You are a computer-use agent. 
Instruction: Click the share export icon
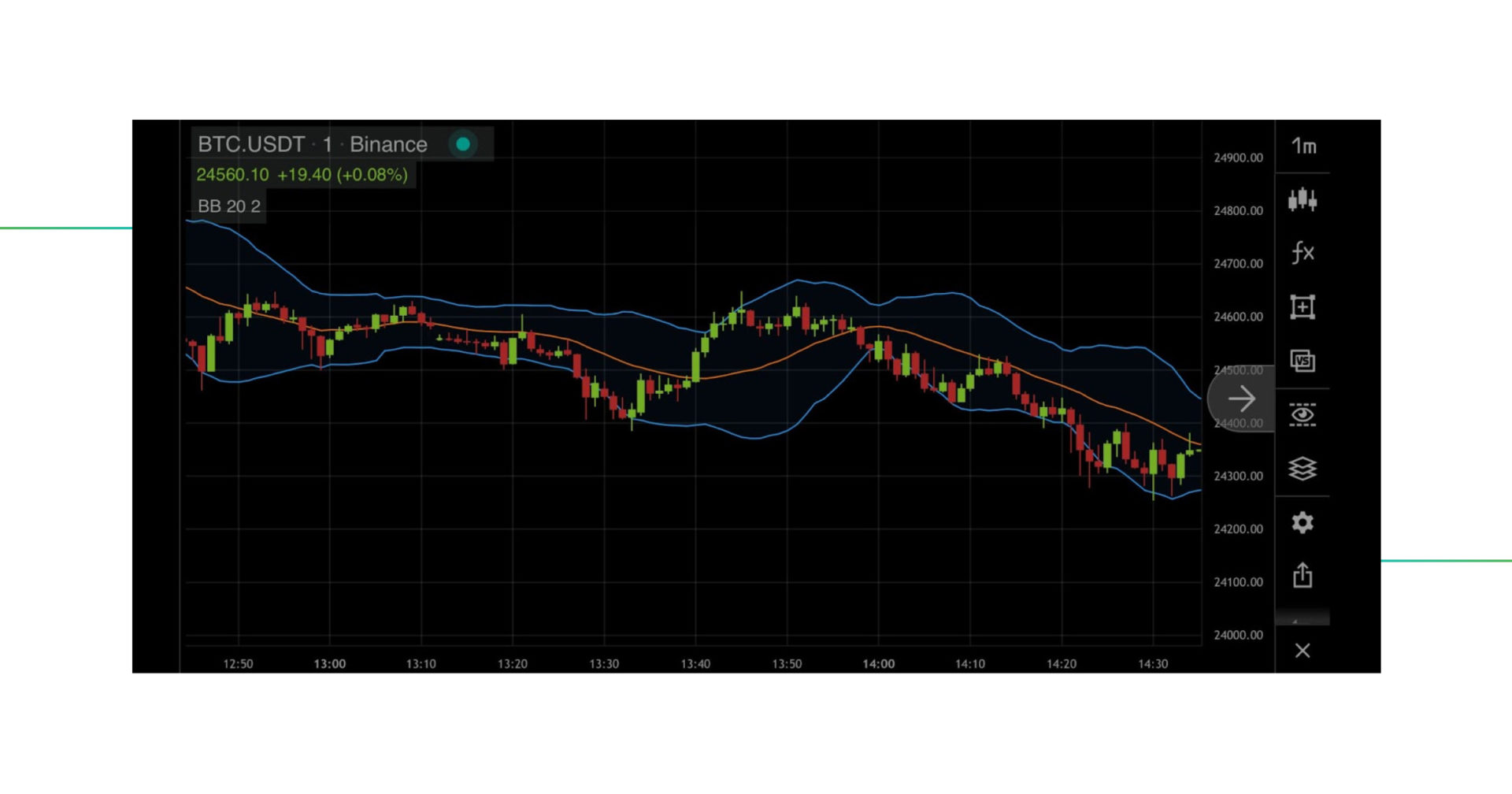click(x=1303, y=575)
